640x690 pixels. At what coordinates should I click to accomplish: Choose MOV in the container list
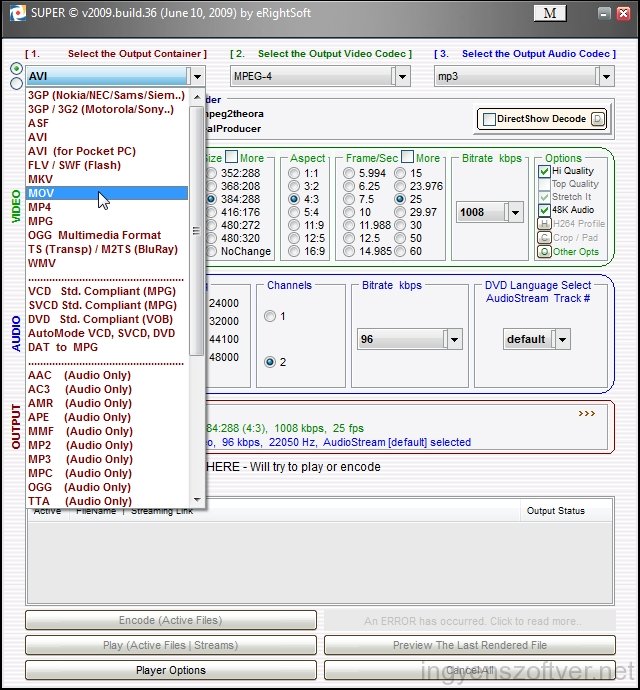(107, 193)
